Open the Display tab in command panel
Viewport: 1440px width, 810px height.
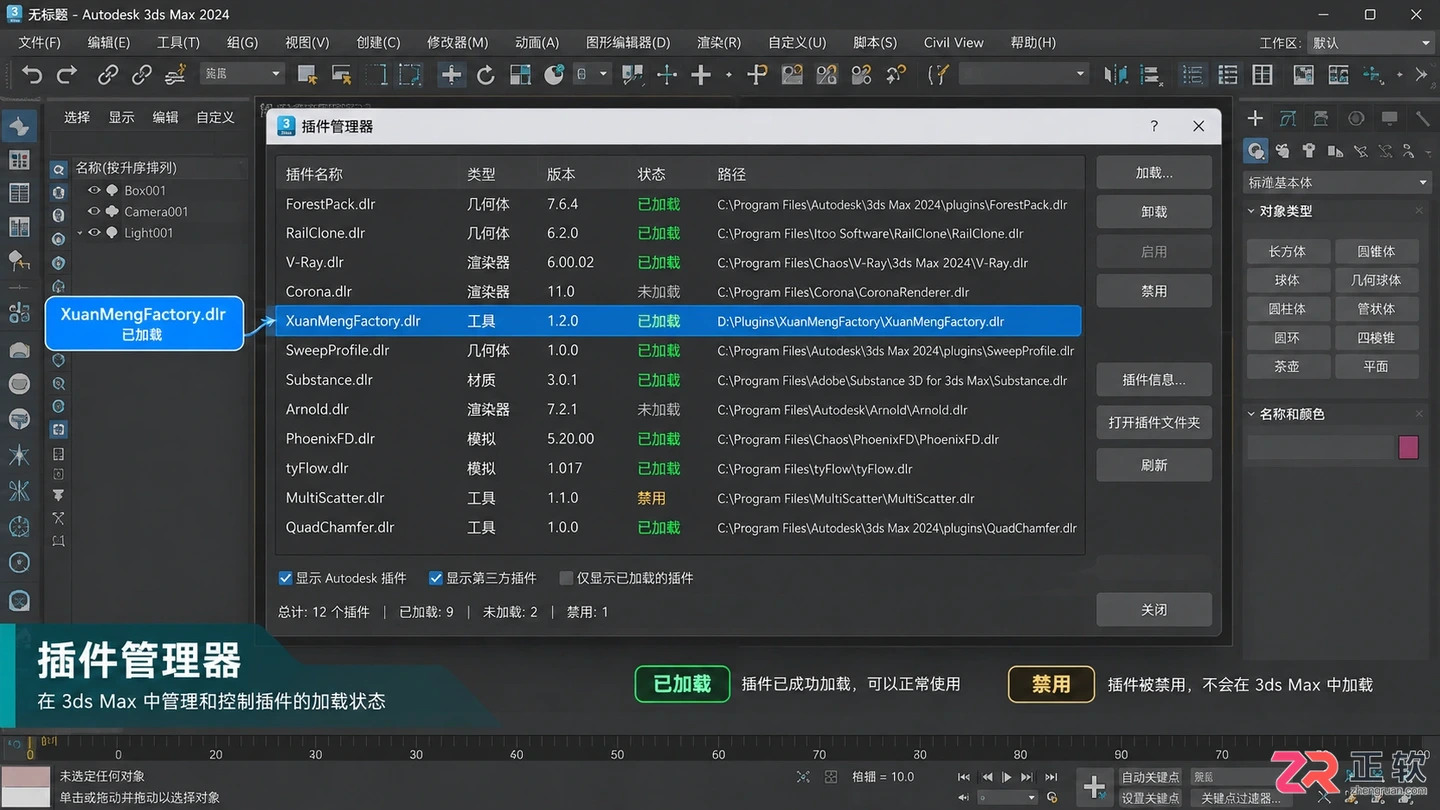pyautogui.click(x=1389, y=119)
